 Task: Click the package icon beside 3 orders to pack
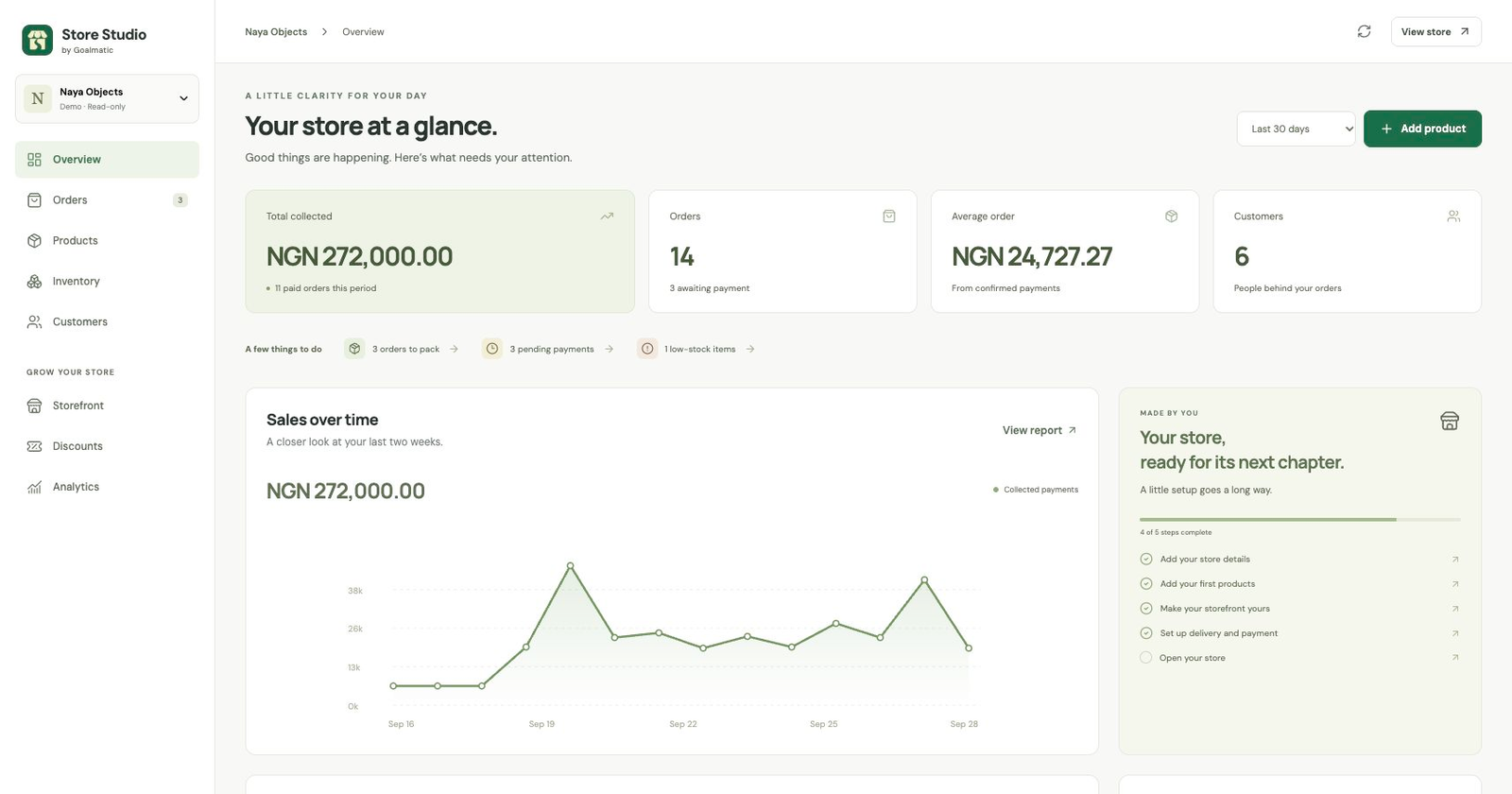pyautogui.click(x=354, y=349)
